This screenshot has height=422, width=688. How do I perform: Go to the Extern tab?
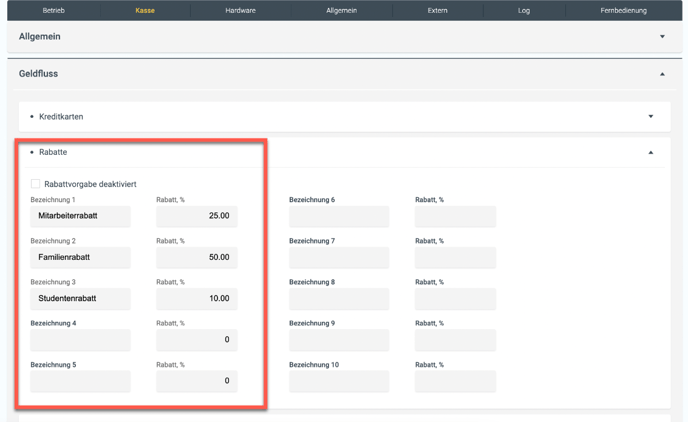(437, 10)
